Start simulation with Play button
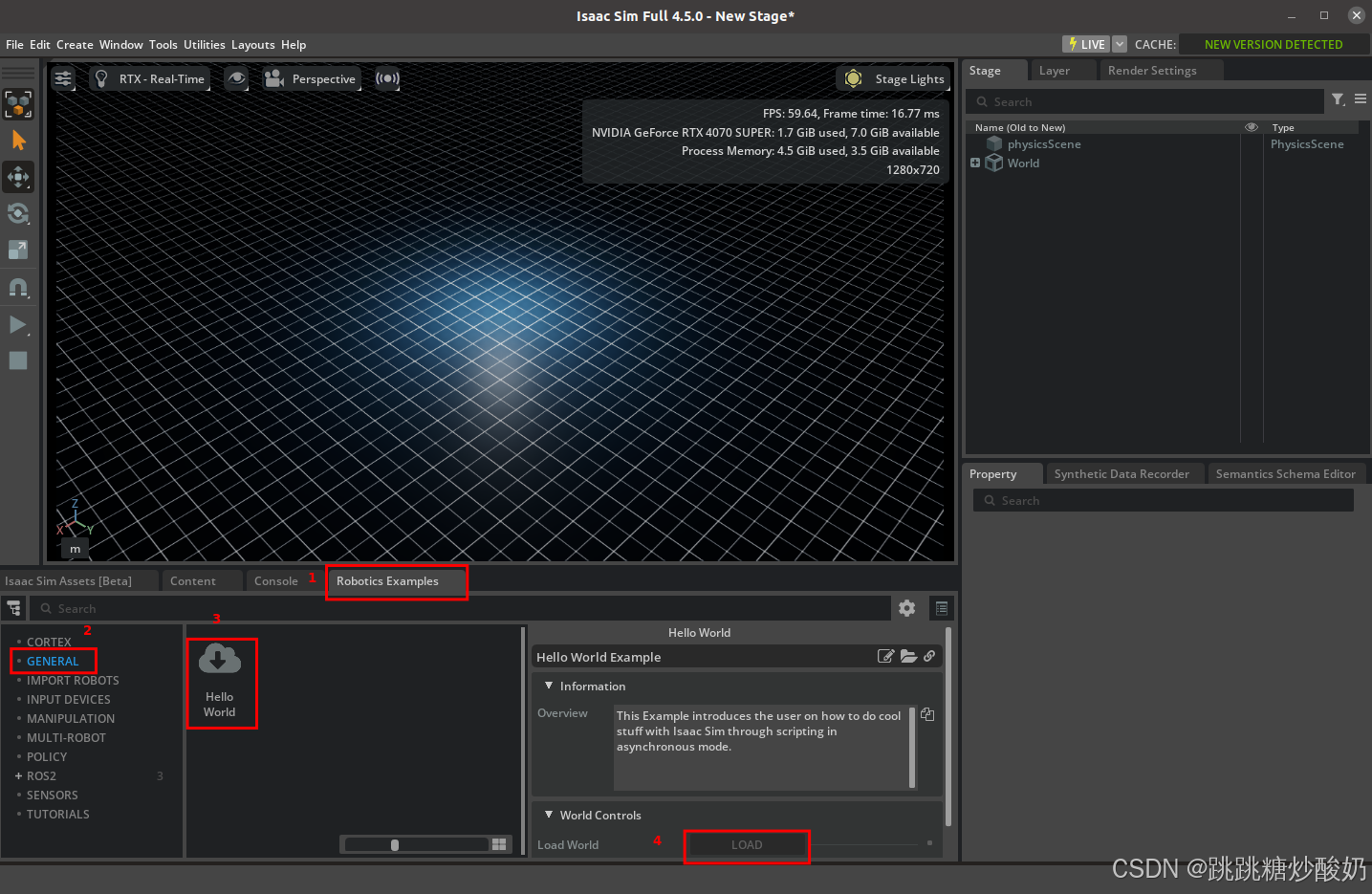The width and height of the screenshot is (1372, 894). point(18,325)
